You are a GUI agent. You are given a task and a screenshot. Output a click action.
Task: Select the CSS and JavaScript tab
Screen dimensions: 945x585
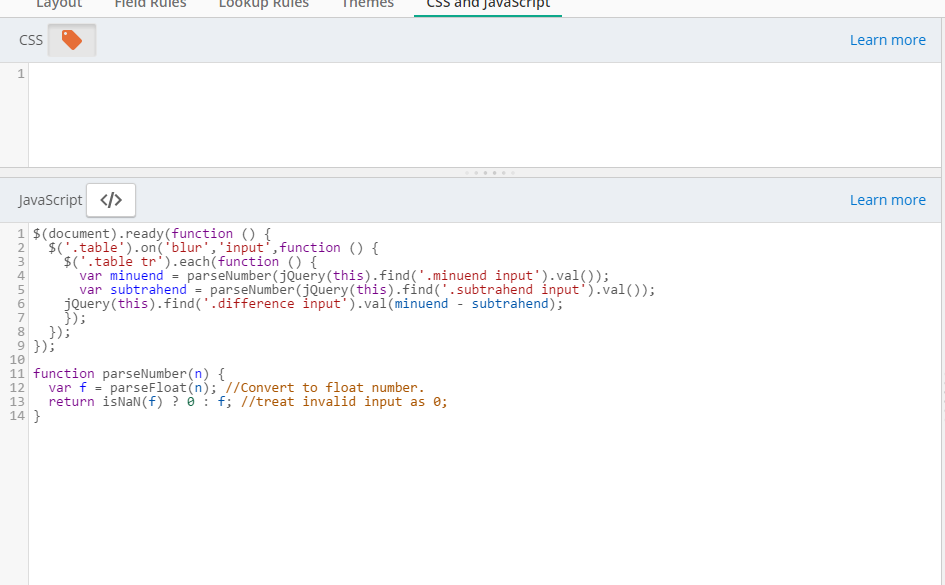(488, 5)
